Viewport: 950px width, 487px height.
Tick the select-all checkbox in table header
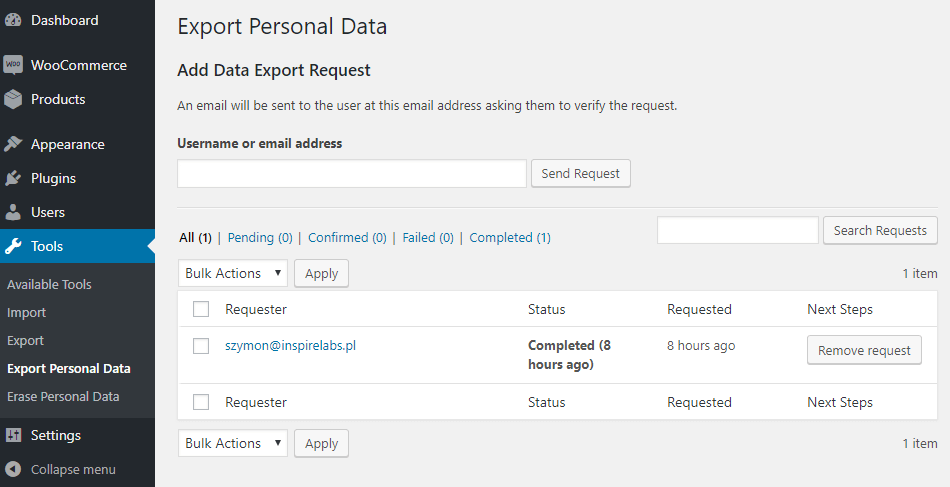tap(201, 309)
